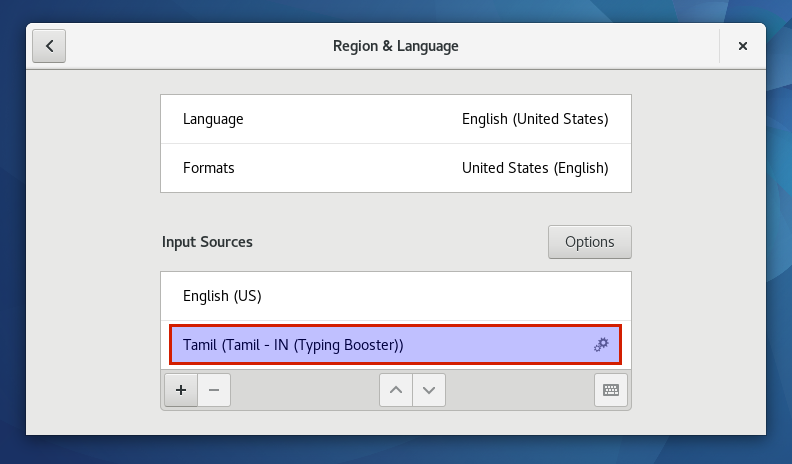Screen dimensions: 792x464
Task: Open Typing Booster preferences gear icon
Action: coord(601,345)
